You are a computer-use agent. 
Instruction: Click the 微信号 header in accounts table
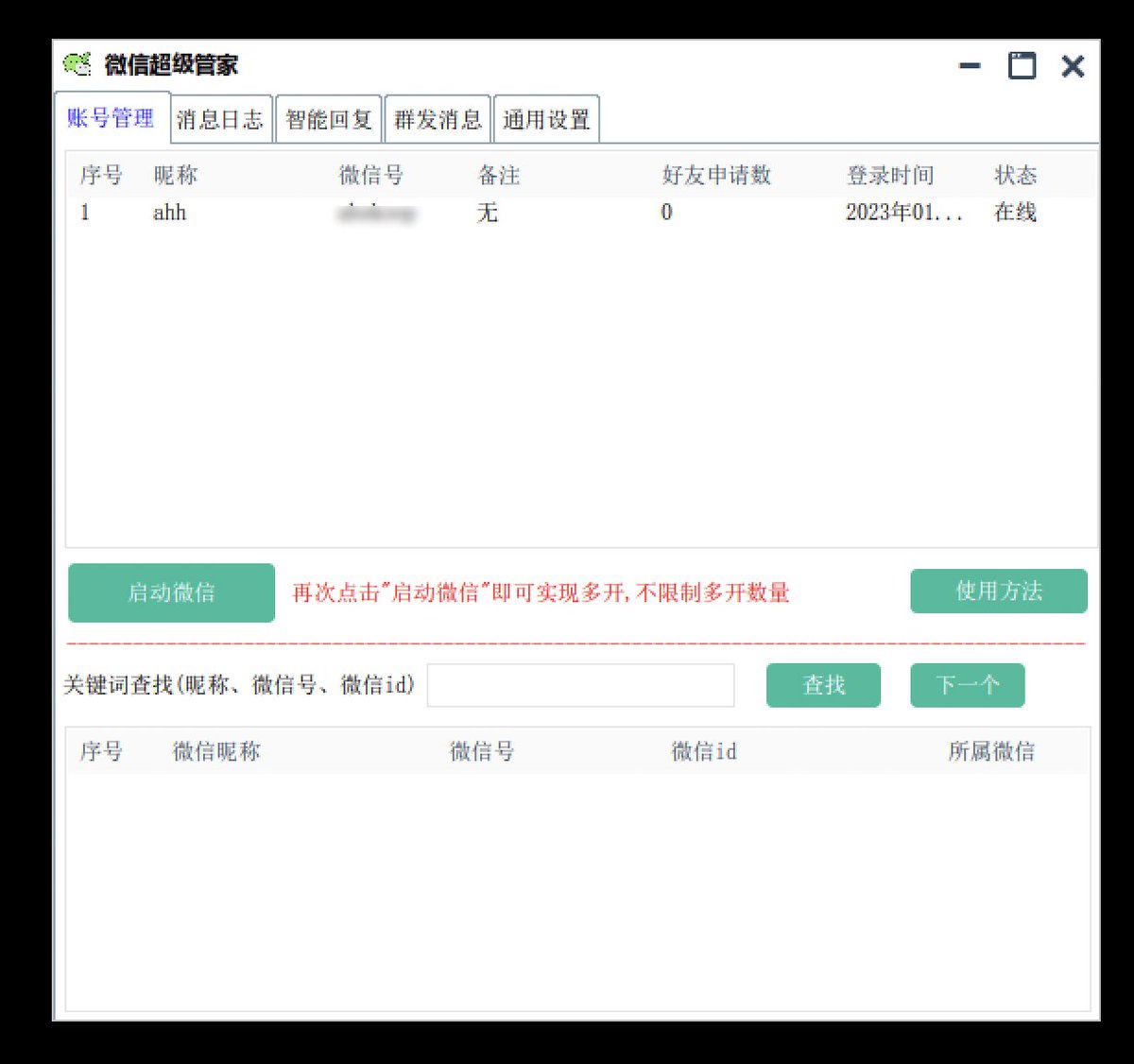click(x=370, y=175)
